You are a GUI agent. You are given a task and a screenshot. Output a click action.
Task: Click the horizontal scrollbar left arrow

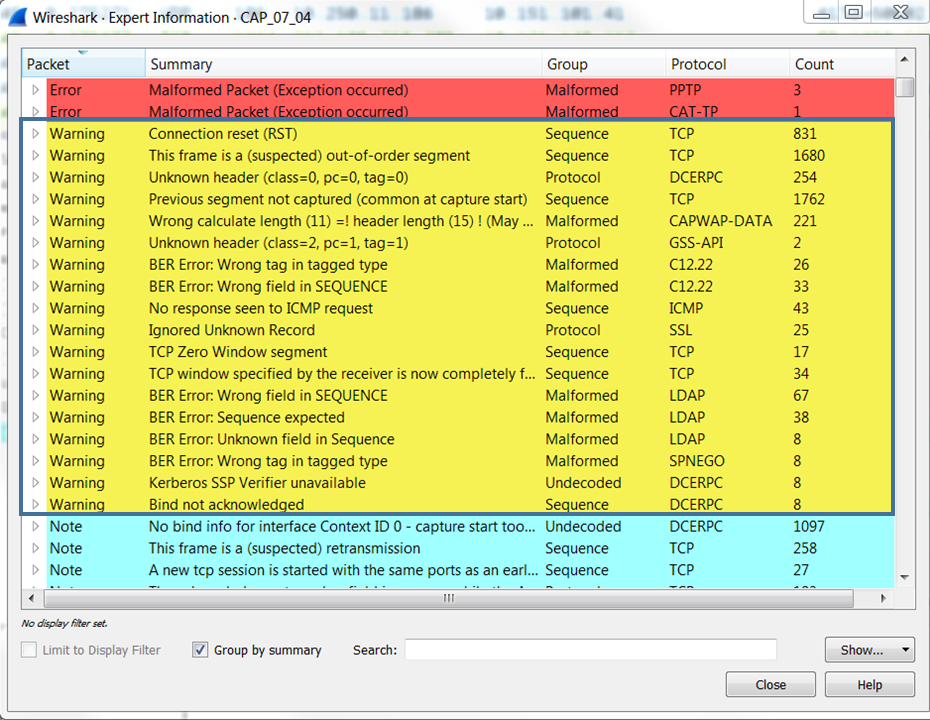click(31, 598)
